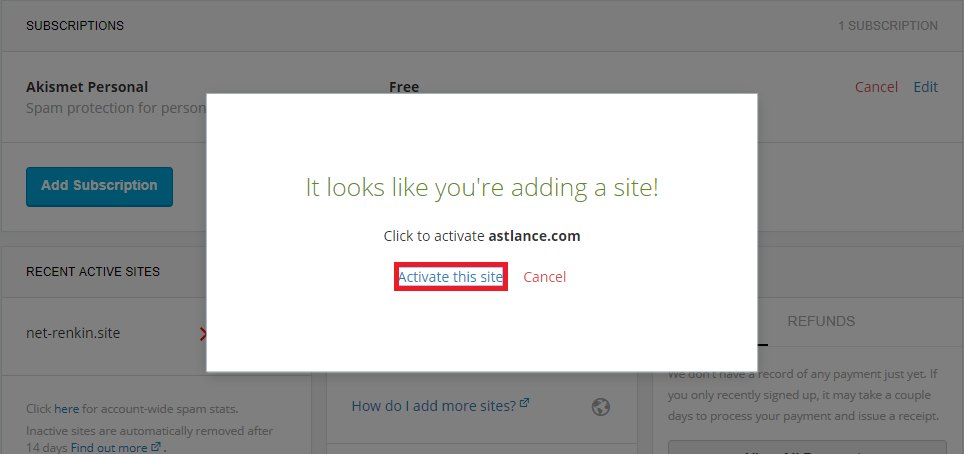Viewport: 964px width, 454px height.
Task: Click the Activate this site link
Action: pyautogui.click(x=450, y=277)
